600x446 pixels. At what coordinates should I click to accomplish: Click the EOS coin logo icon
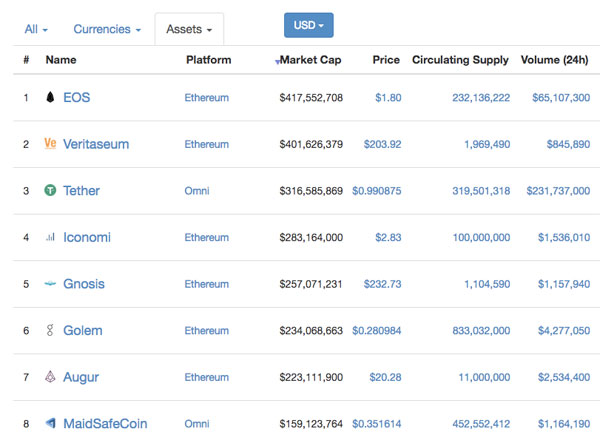coord(50,97)
